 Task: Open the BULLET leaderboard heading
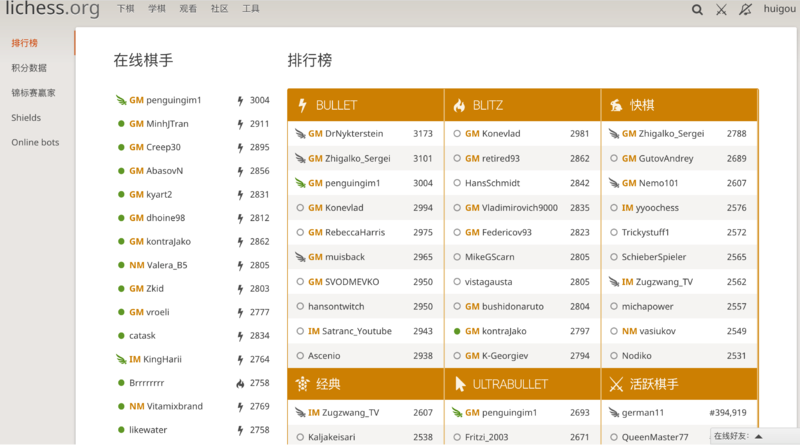(336, 105)
